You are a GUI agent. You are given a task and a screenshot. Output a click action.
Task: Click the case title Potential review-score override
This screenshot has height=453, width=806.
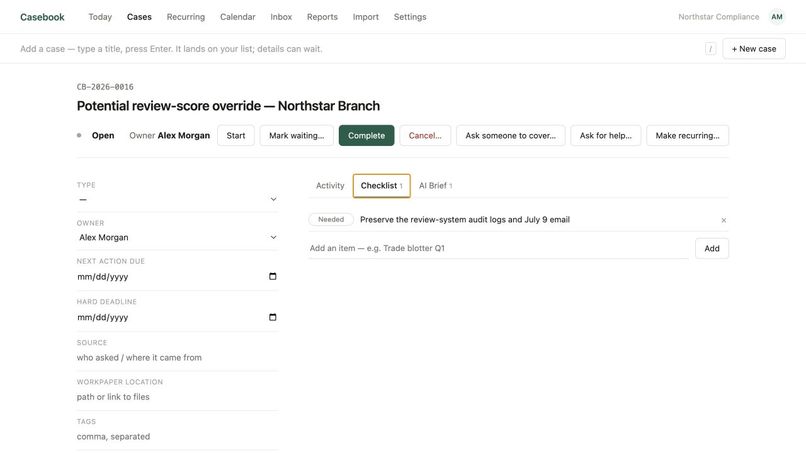(228, 106)
